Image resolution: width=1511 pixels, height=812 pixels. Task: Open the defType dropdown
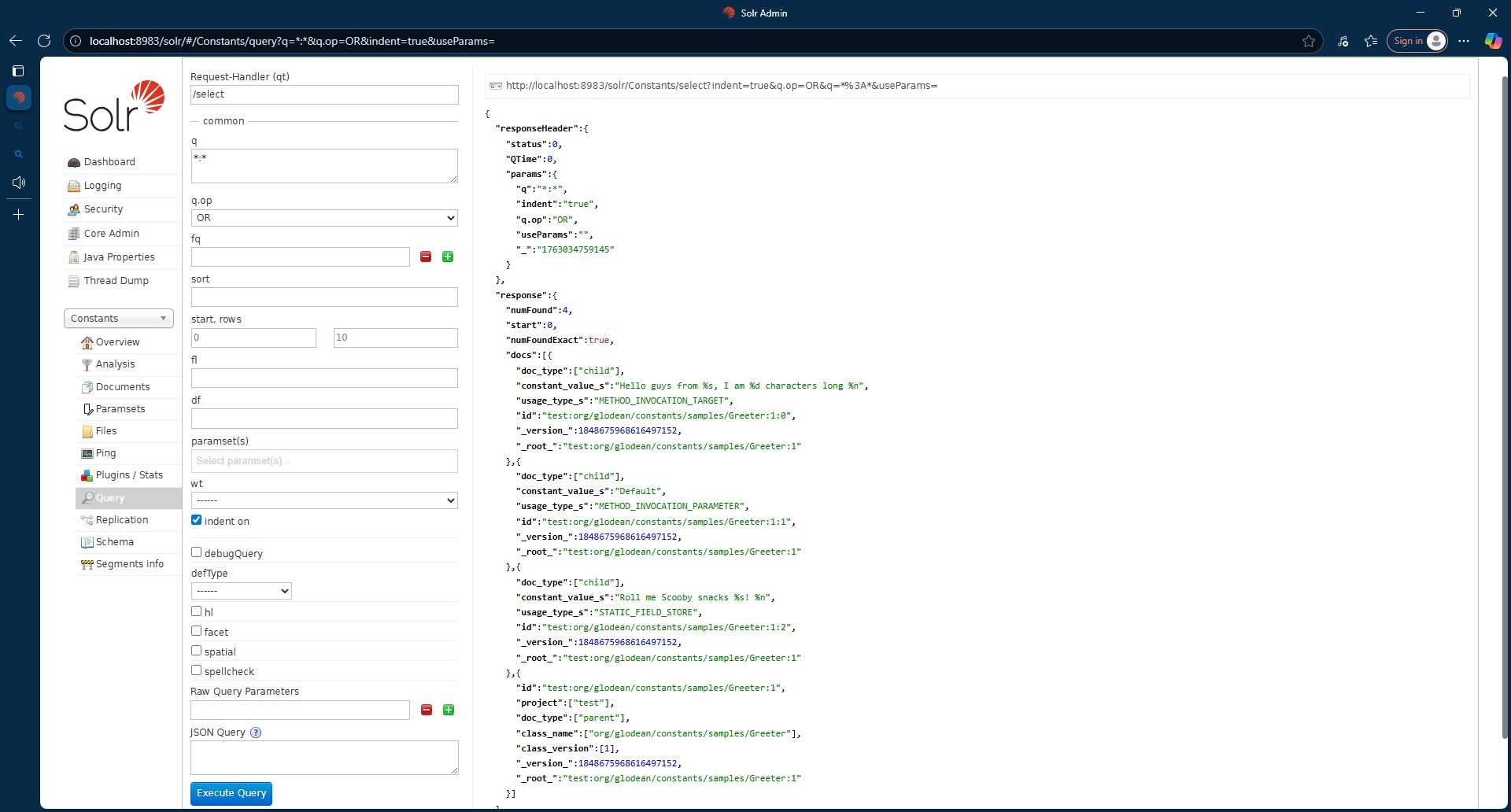pyautogui.click(x=240, y=590)
